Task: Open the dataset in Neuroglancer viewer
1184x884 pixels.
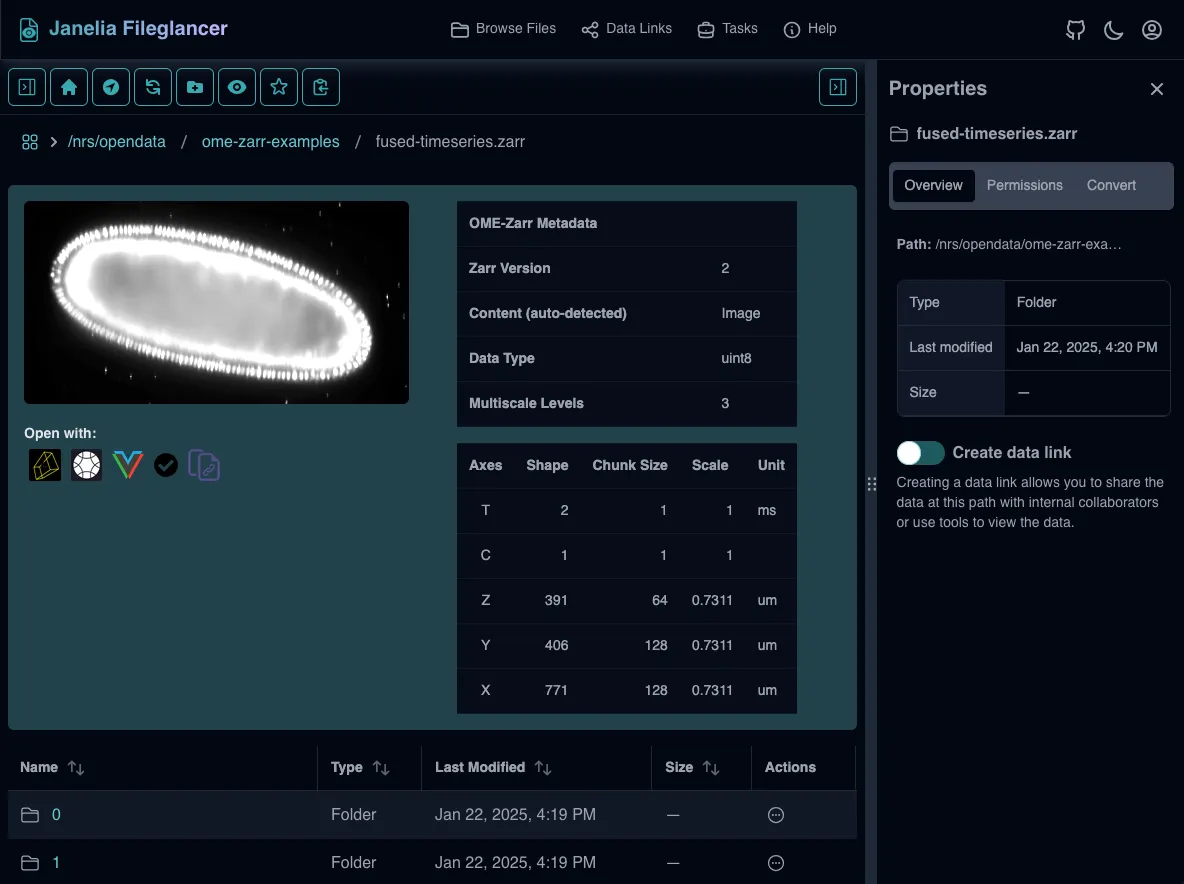Action: (45, 464)
